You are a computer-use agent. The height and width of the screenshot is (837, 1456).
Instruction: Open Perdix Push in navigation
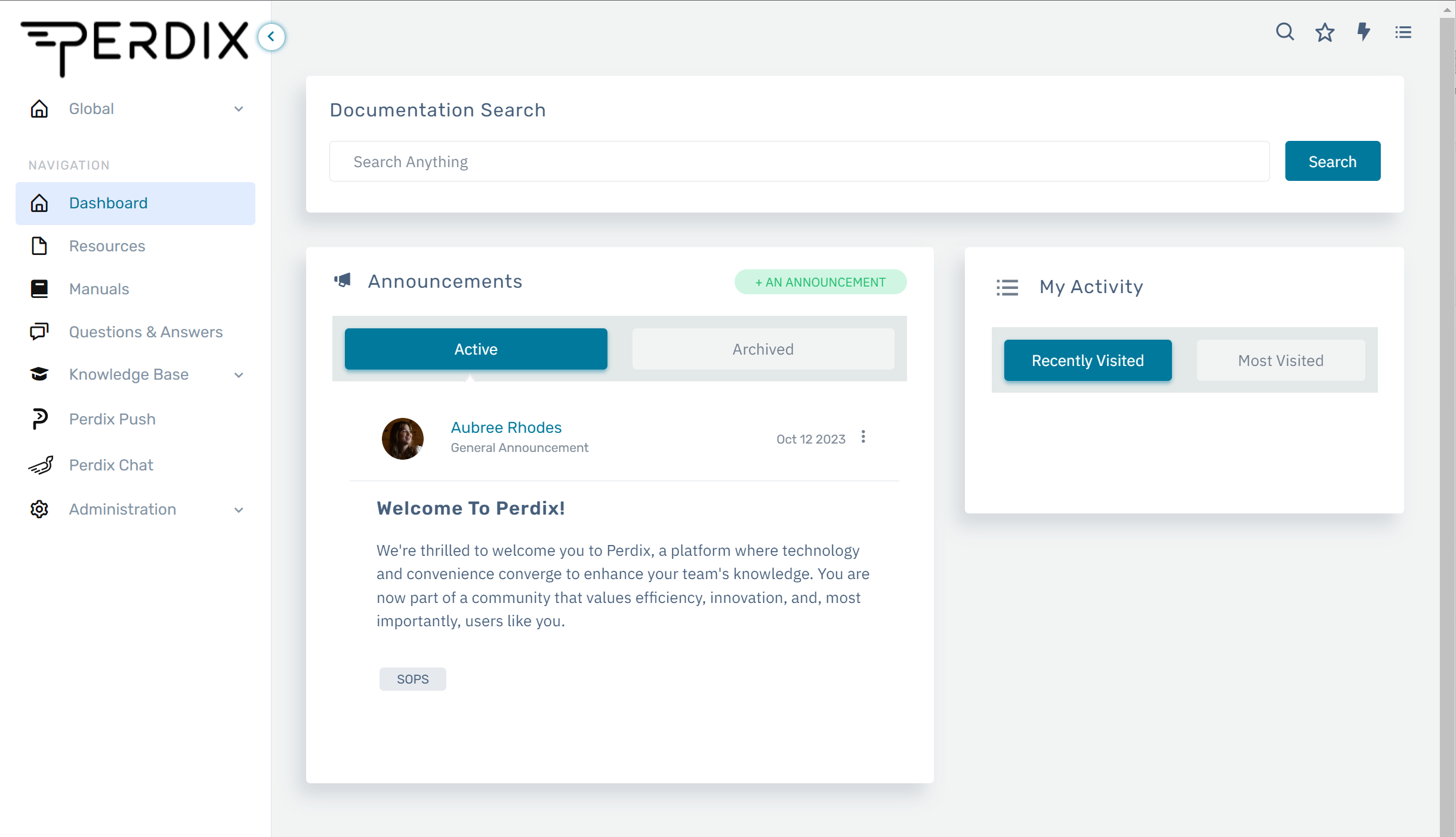pos(135,419)
